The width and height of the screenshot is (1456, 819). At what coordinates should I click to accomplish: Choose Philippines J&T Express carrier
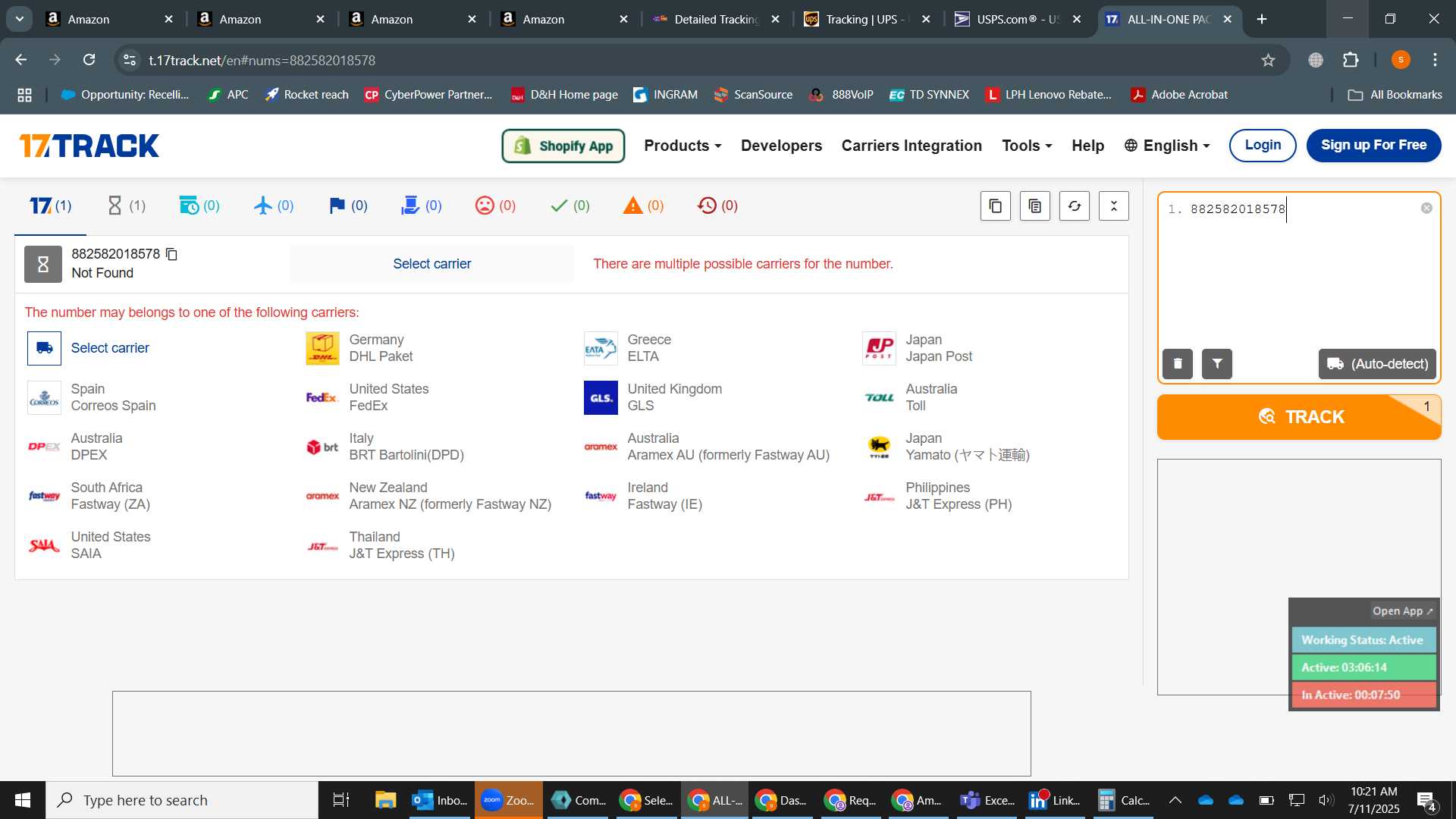(x=938, y=496)
